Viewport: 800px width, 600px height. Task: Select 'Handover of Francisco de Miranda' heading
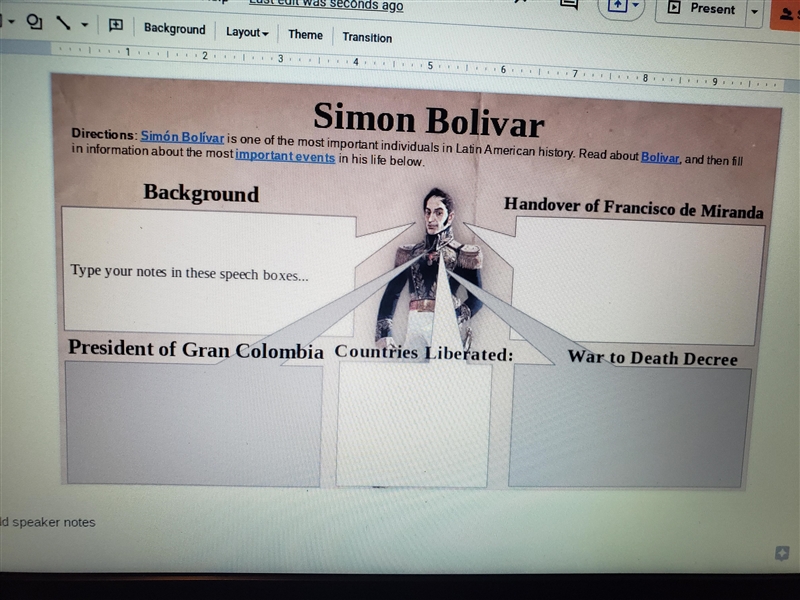pos(634,208)
